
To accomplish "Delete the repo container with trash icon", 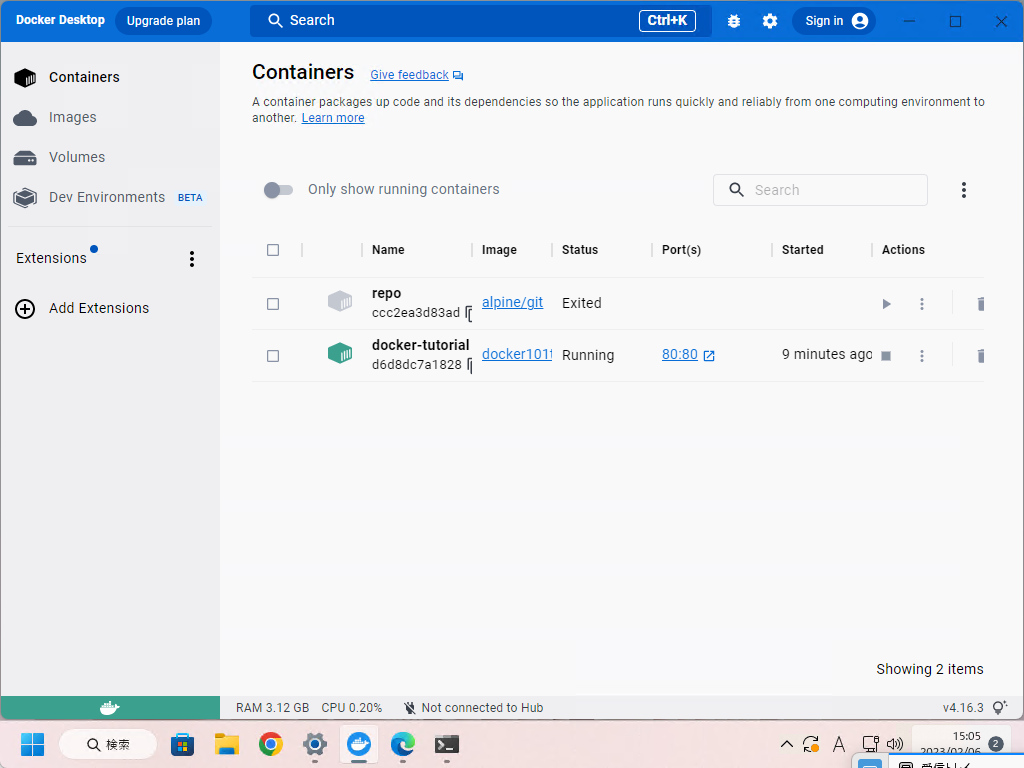I will click(980, 304).
